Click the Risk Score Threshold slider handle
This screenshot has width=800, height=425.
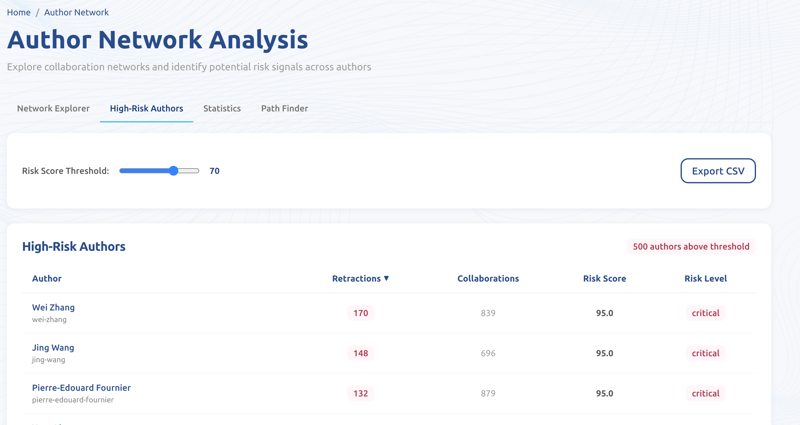coord(174,171)
